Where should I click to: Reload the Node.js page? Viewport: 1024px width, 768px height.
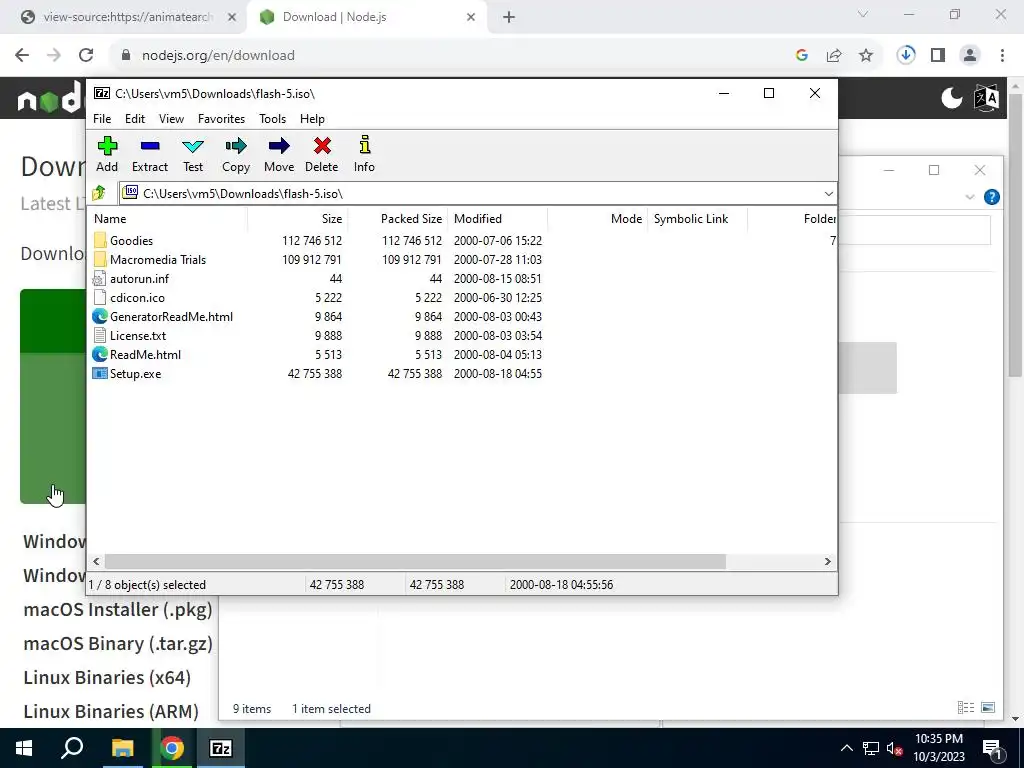(86, 56)
